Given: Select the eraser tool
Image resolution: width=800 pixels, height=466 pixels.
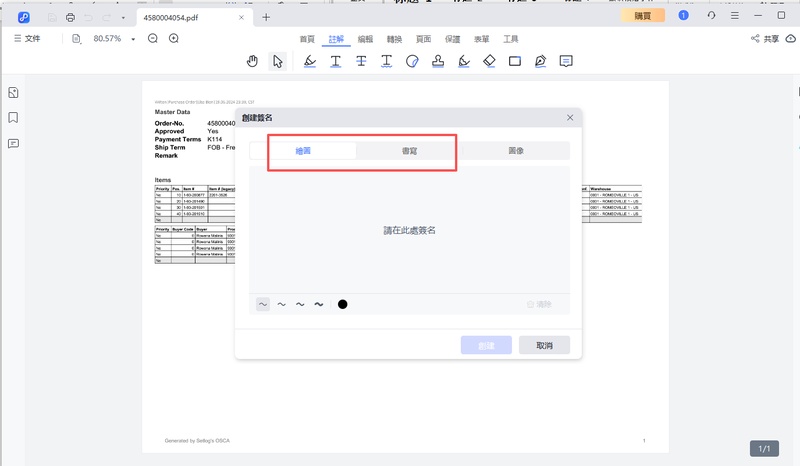Looking at the screenshot, I should pos(489,61).
